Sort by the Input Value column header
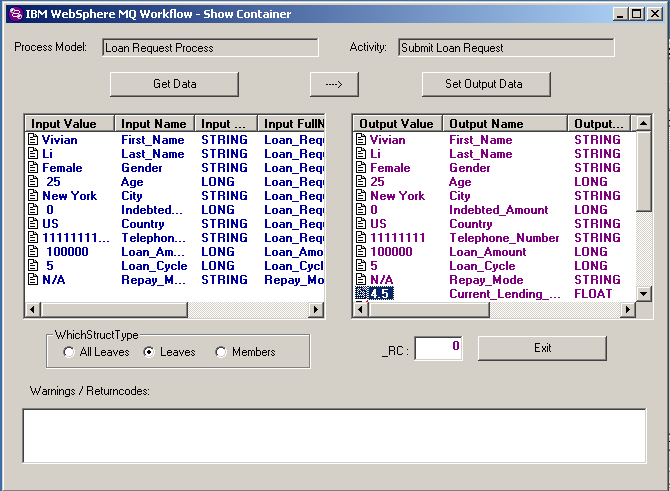Screen dimensions: 670x491 [x=70, y=123]
